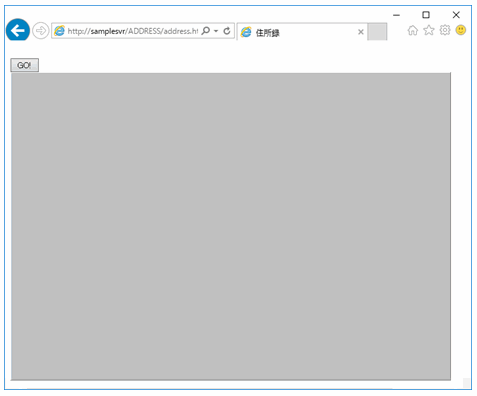This screenshot has height=396, width=477.
Task: Select the 住所録 tab
Action: pyautogui.click(x=302, y=32)
